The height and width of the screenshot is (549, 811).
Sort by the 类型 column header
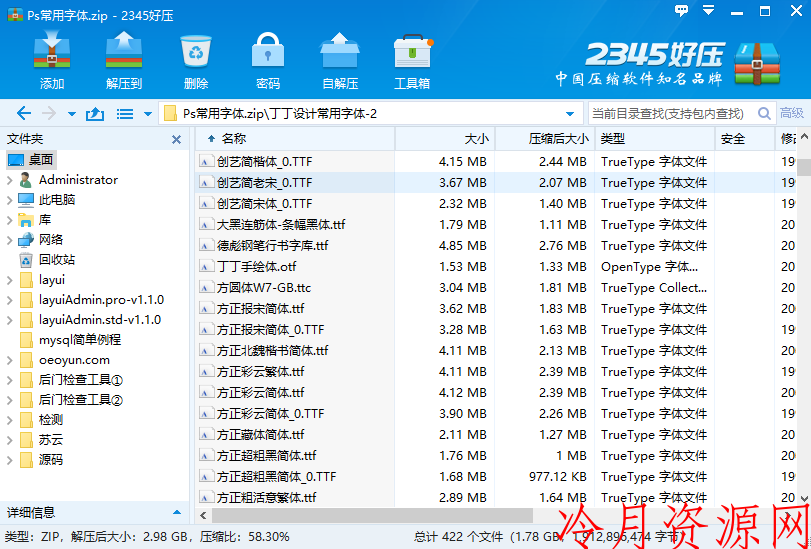(655, 139)
